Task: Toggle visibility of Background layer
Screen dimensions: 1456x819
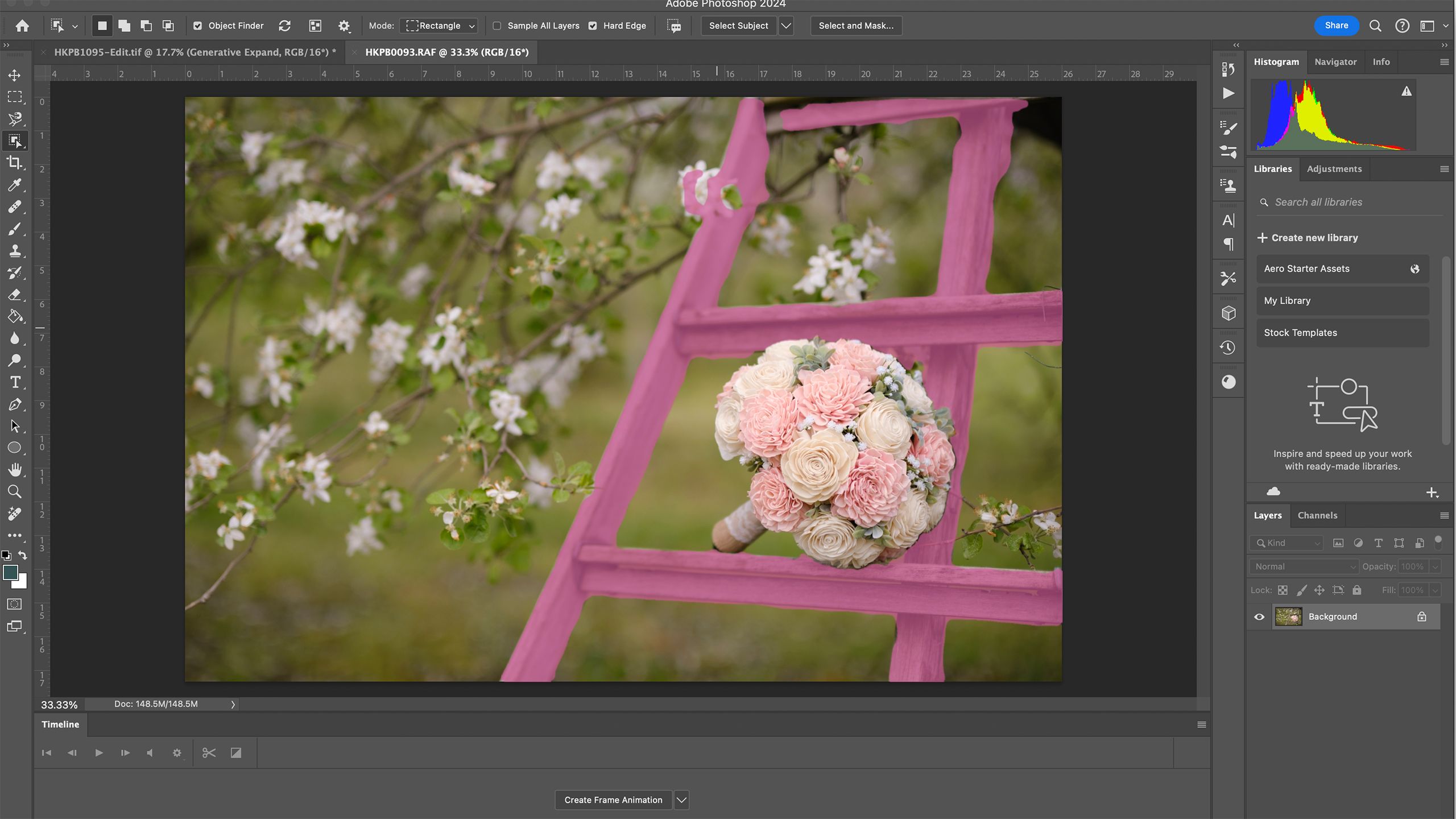Action: (x=1259, y=616)
